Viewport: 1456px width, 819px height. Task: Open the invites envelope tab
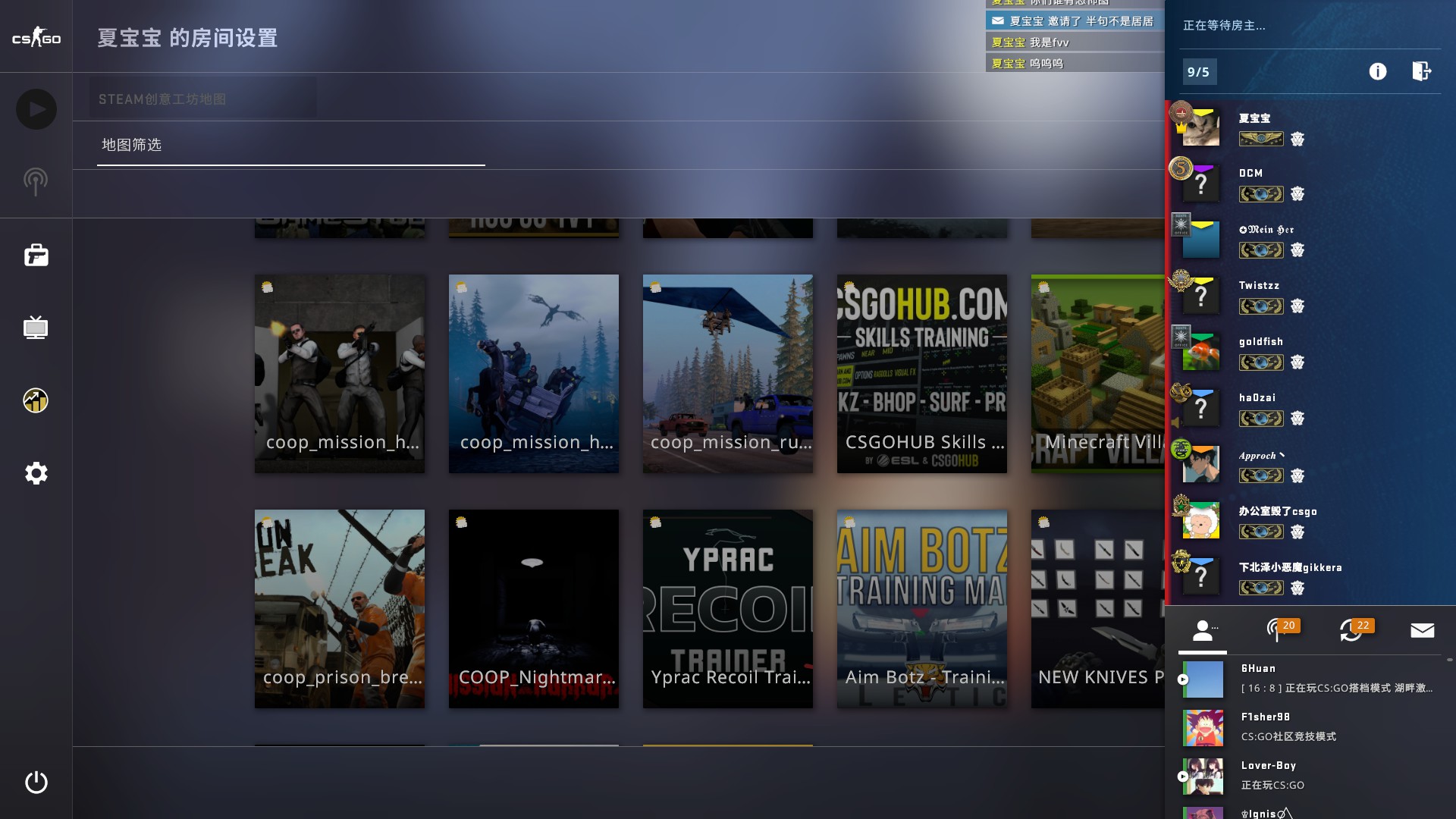tap(1422, 631)
